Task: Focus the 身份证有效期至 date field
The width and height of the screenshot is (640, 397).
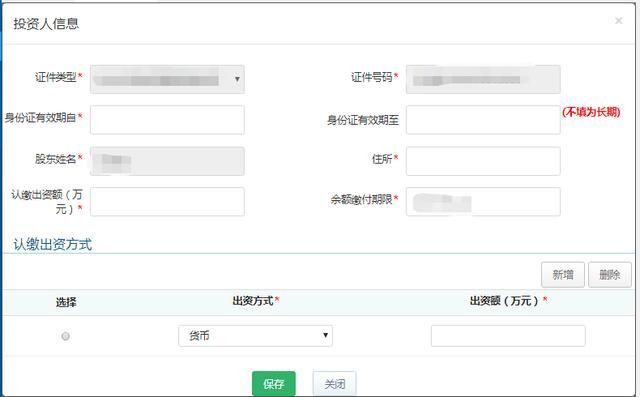Action: tap(483, 120)
